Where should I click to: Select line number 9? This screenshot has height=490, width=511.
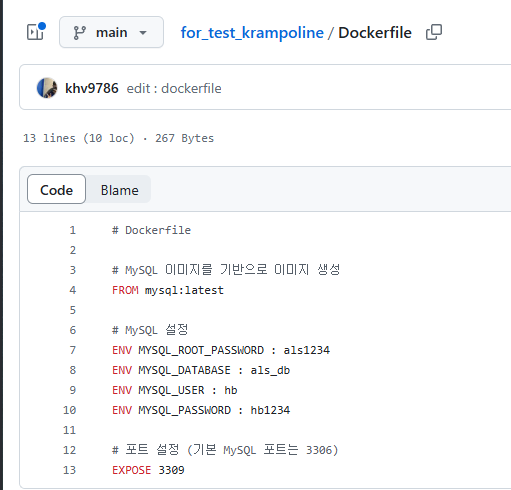coord(73,390)
